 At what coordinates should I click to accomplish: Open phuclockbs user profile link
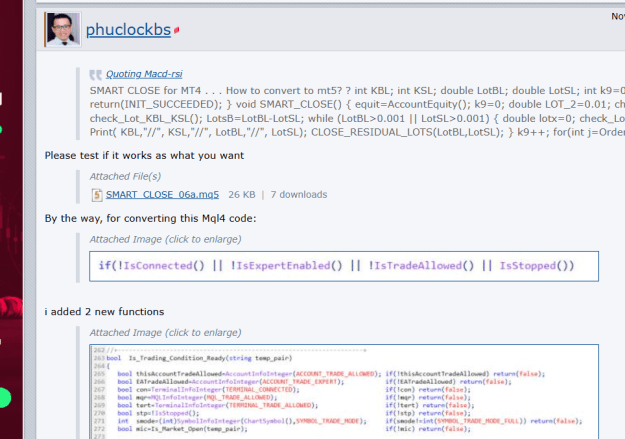128,30
